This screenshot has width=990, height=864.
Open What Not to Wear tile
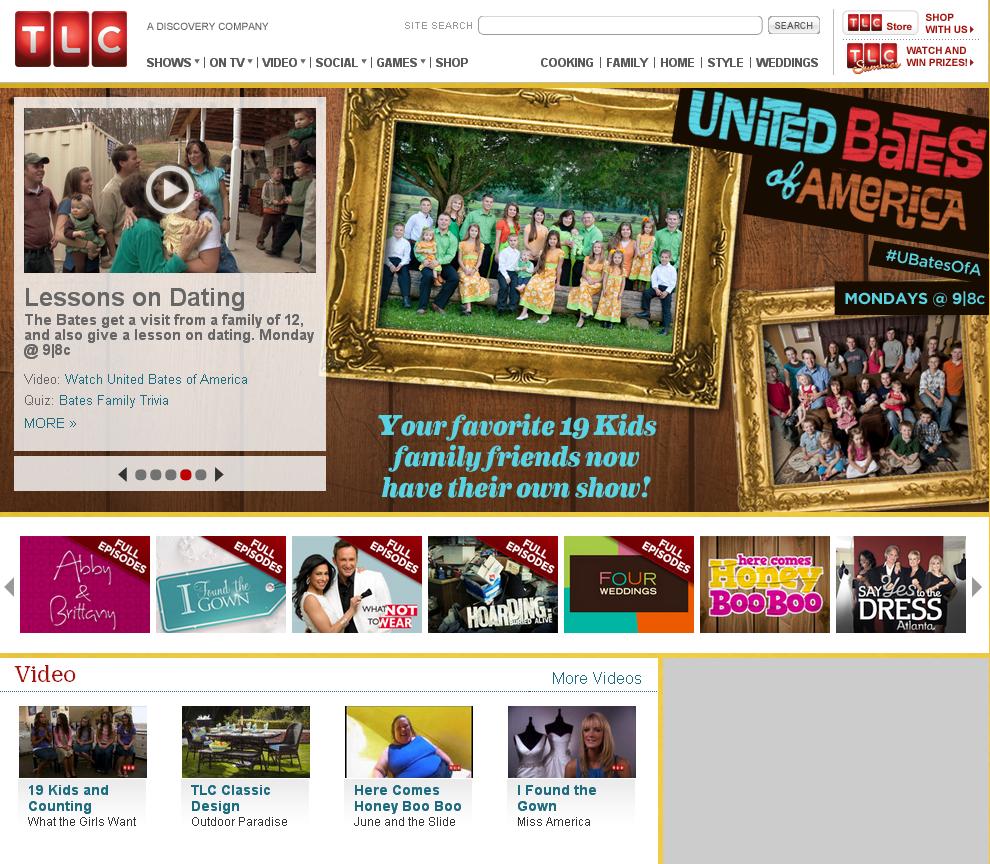(x=357, y=584)
